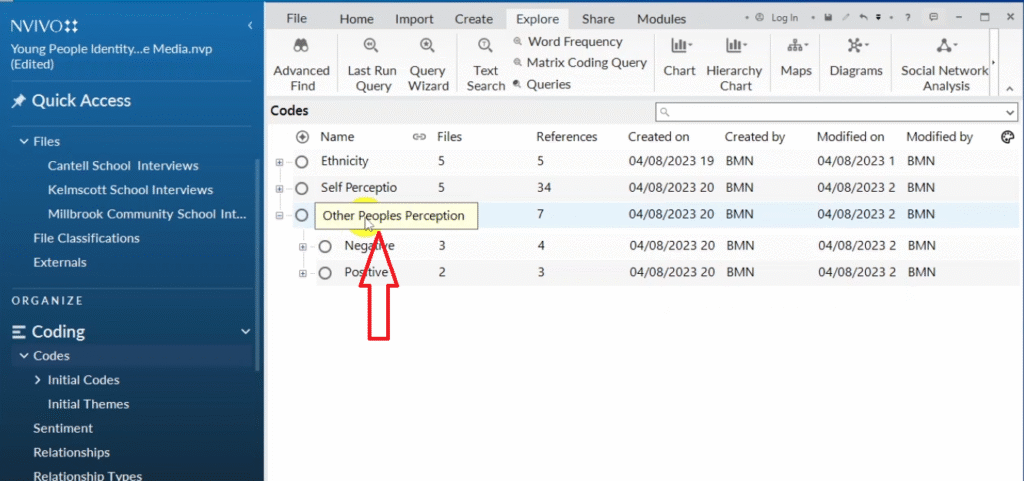Screen dimensions: 1024x481
Task: Open Cantell School Interviews file
Action: [123, 166]
